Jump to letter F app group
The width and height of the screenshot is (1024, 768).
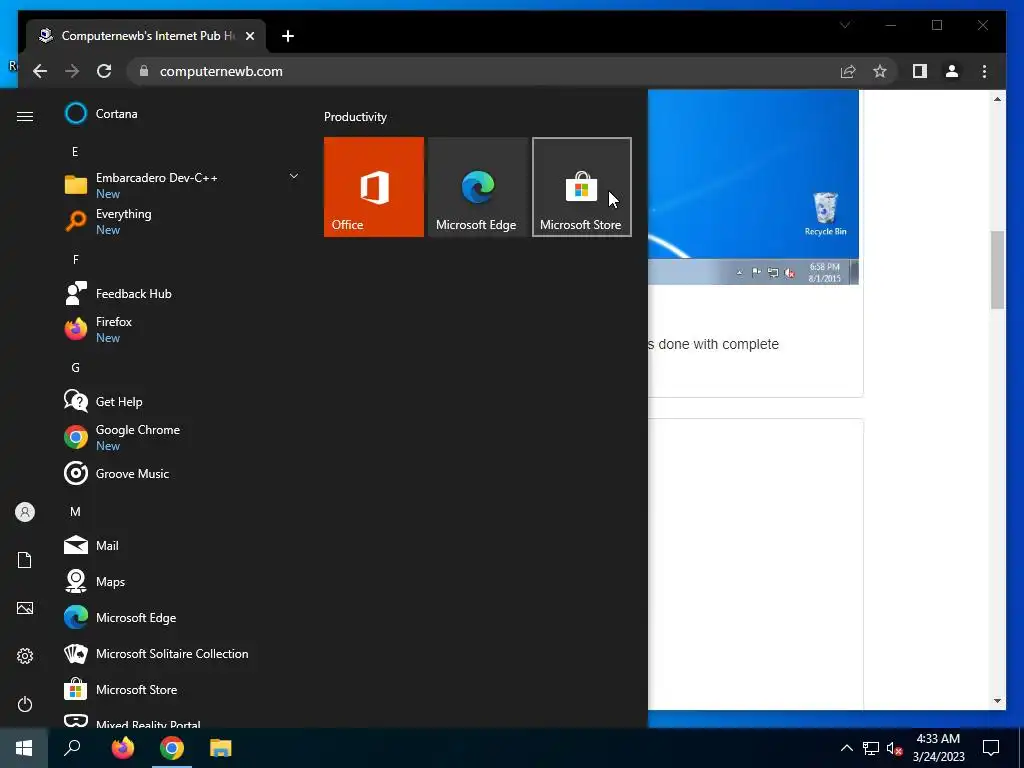click(75, 260)
